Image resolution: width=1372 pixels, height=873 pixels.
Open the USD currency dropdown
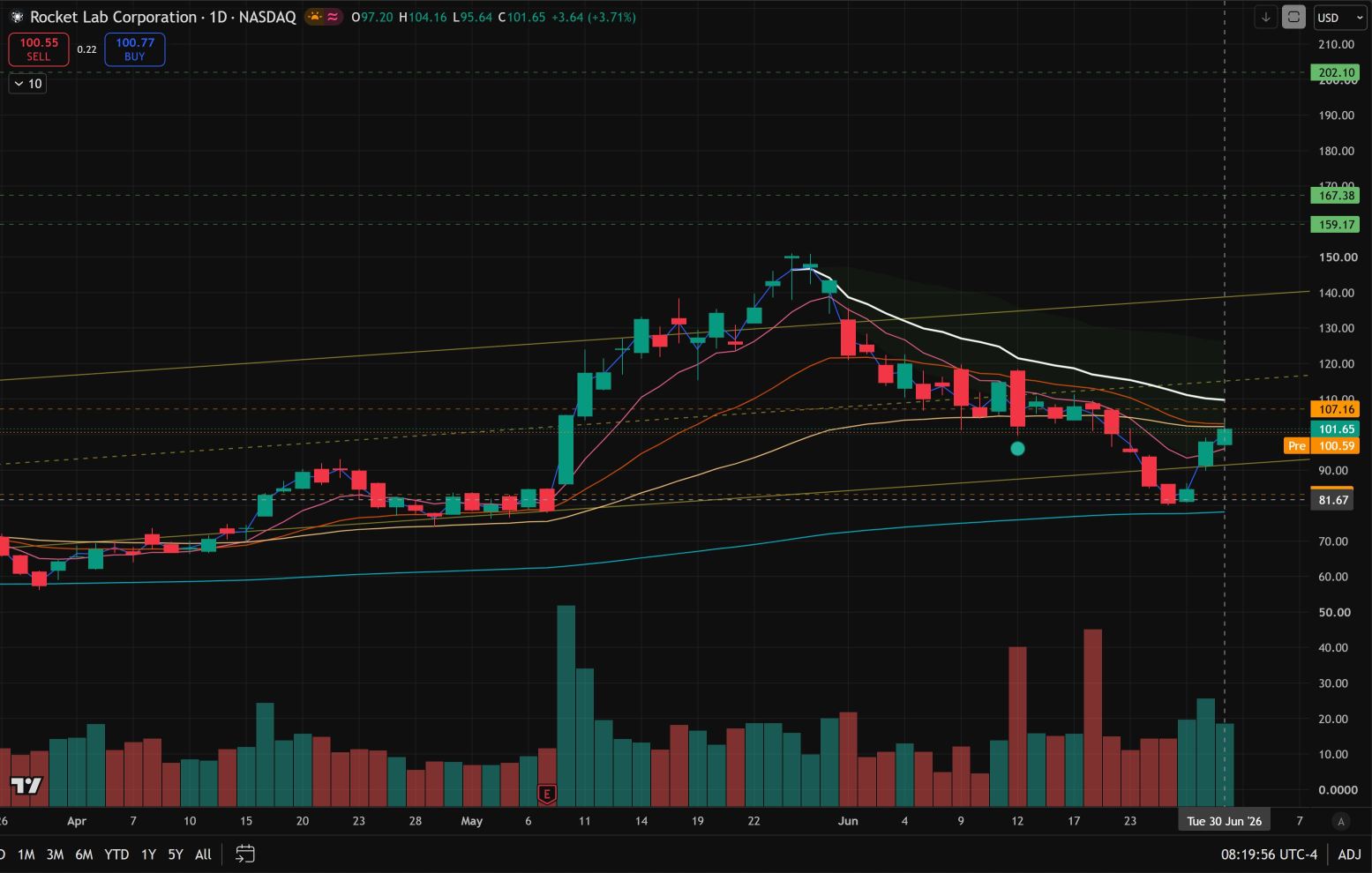click(1340, 17)
